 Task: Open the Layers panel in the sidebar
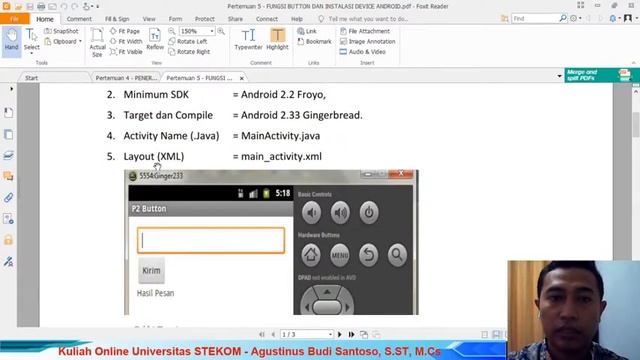click(x=9, y=156)
